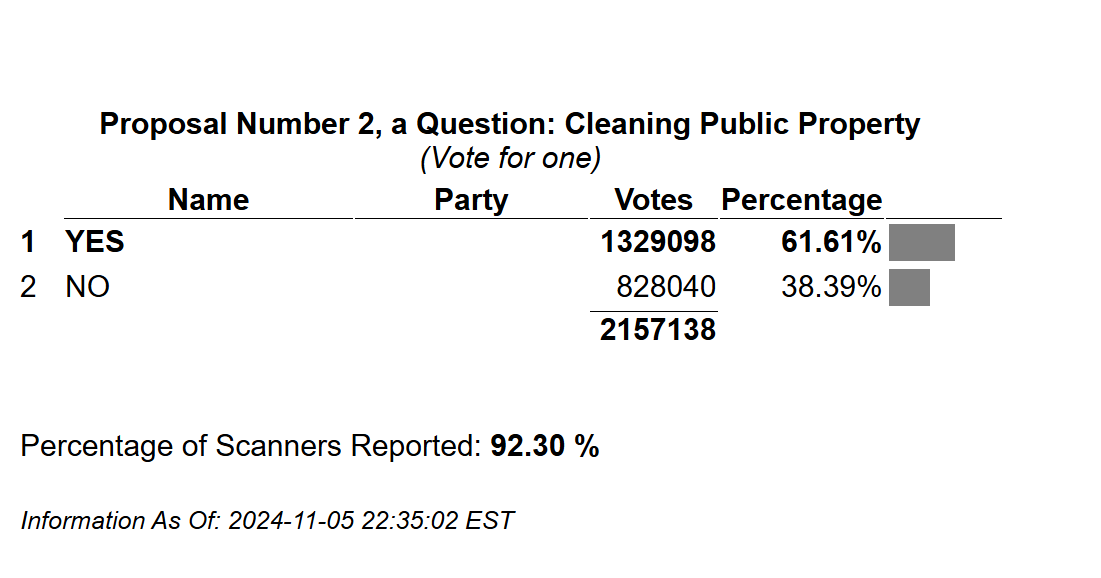Click the row number 1
The height and width of the screenshot is (578, 1101).
(28, 242)
